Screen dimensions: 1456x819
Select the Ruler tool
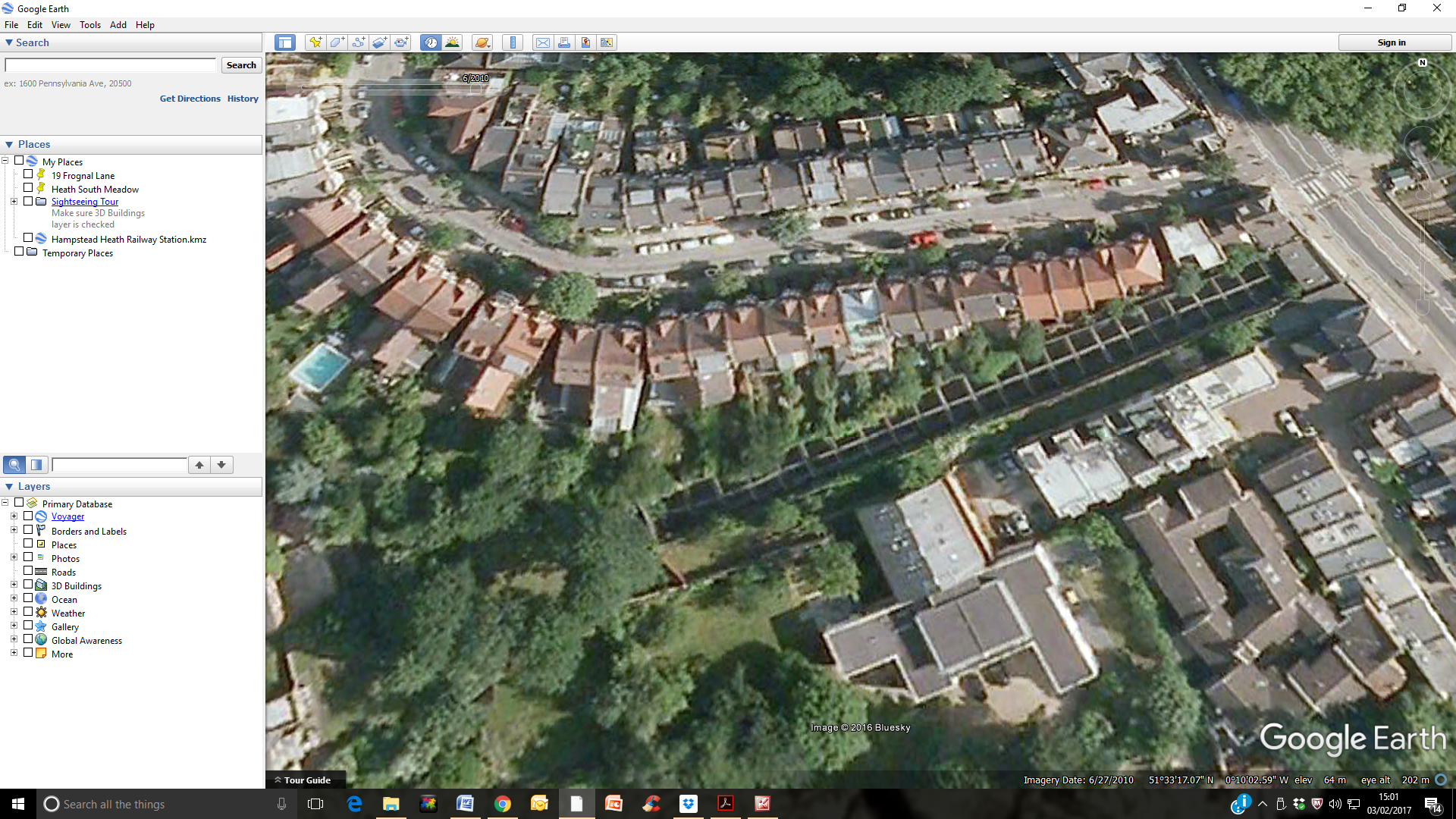pyautogui.click(x=513, y=42)
